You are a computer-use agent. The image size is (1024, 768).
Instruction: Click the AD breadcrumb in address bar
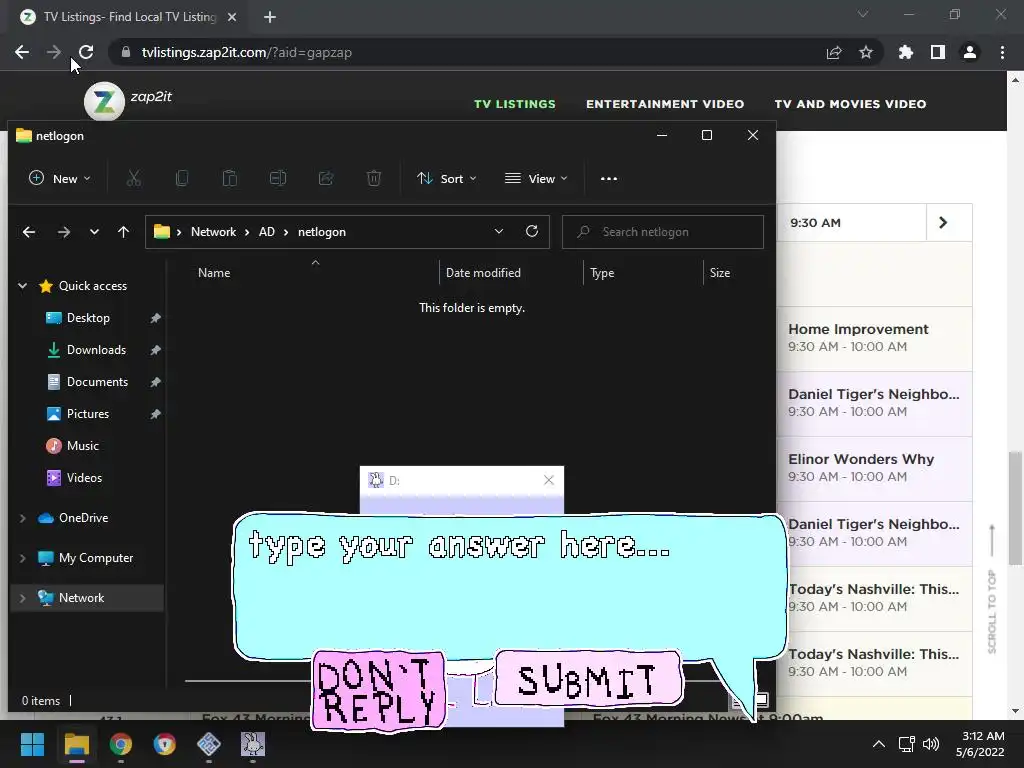(x=266, y=232)
